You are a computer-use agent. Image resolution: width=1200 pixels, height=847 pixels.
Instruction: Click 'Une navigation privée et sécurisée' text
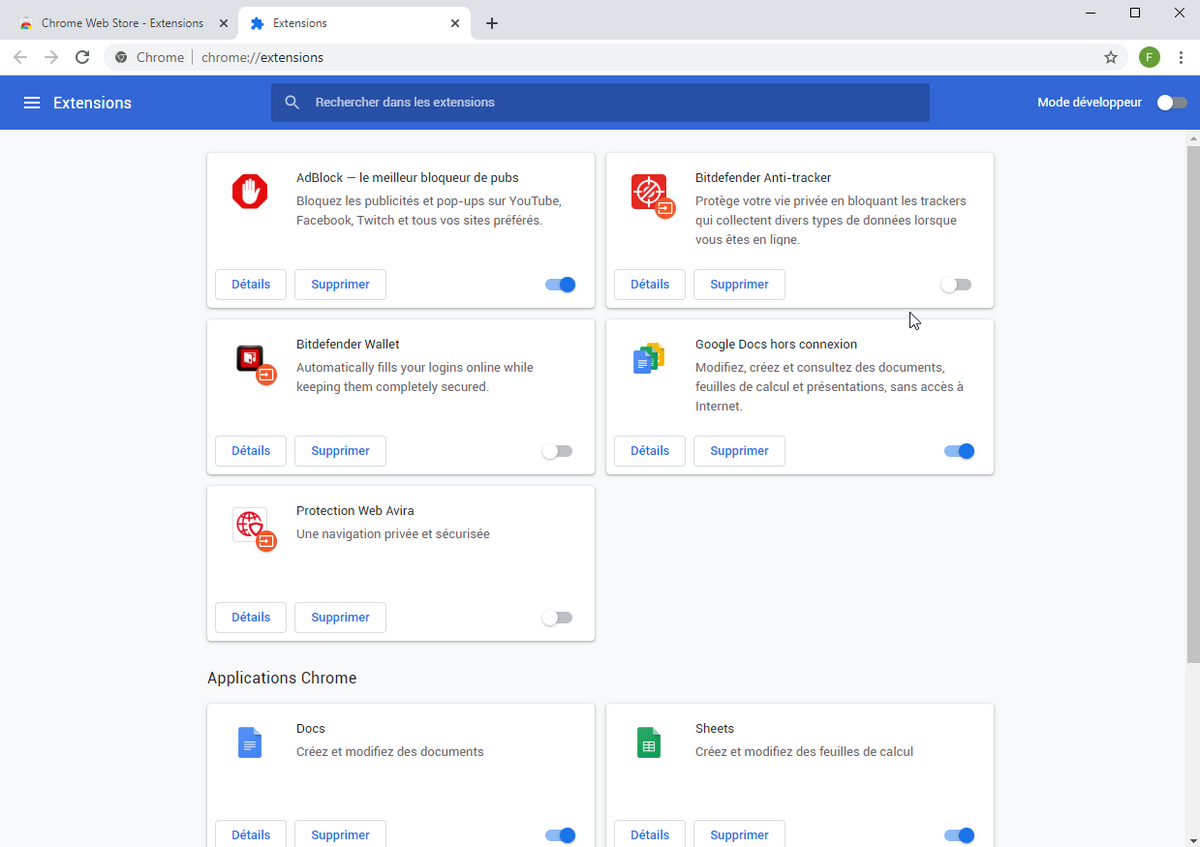(393, 534)
